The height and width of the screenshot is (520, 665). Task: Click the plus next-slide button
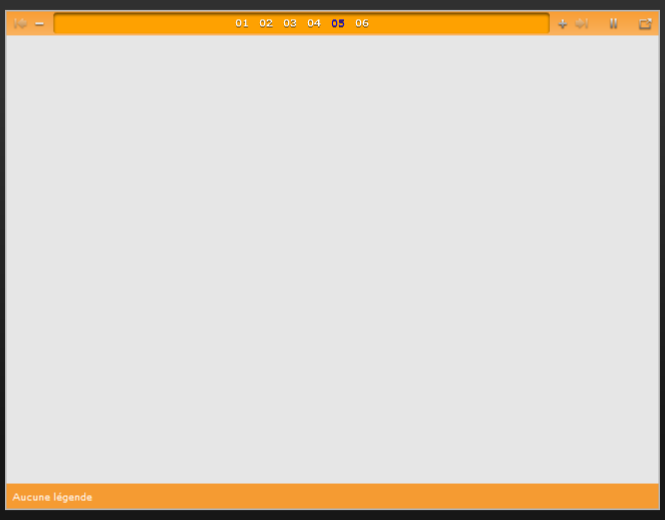pos(562,23)
